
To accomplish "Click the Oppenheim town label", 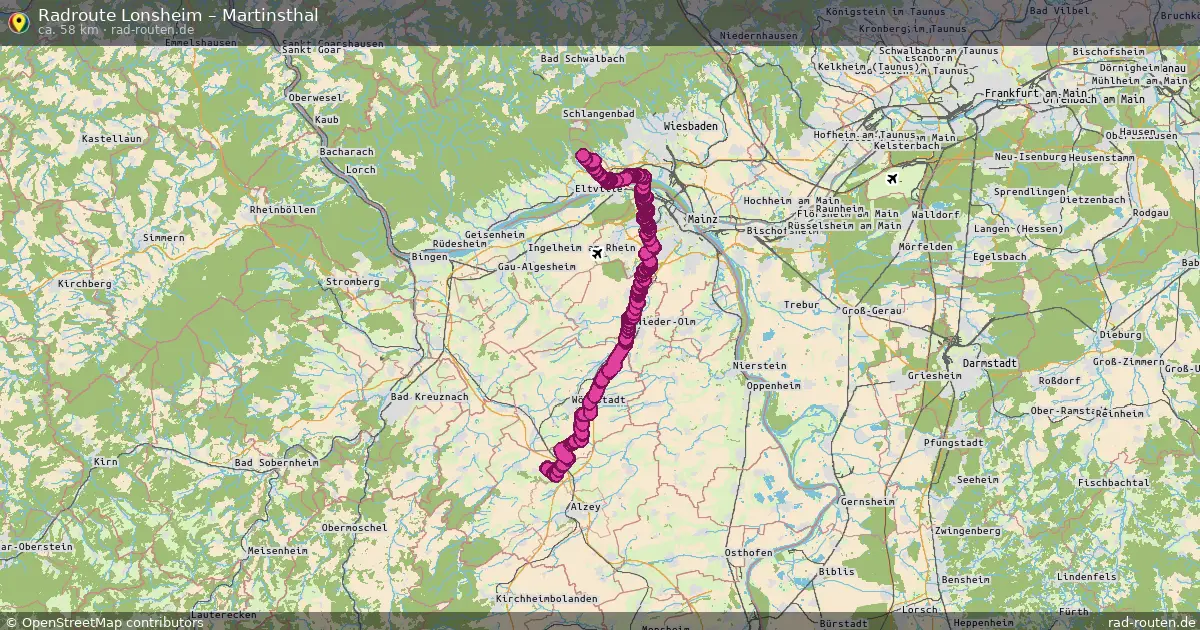I will pos(775,385).
